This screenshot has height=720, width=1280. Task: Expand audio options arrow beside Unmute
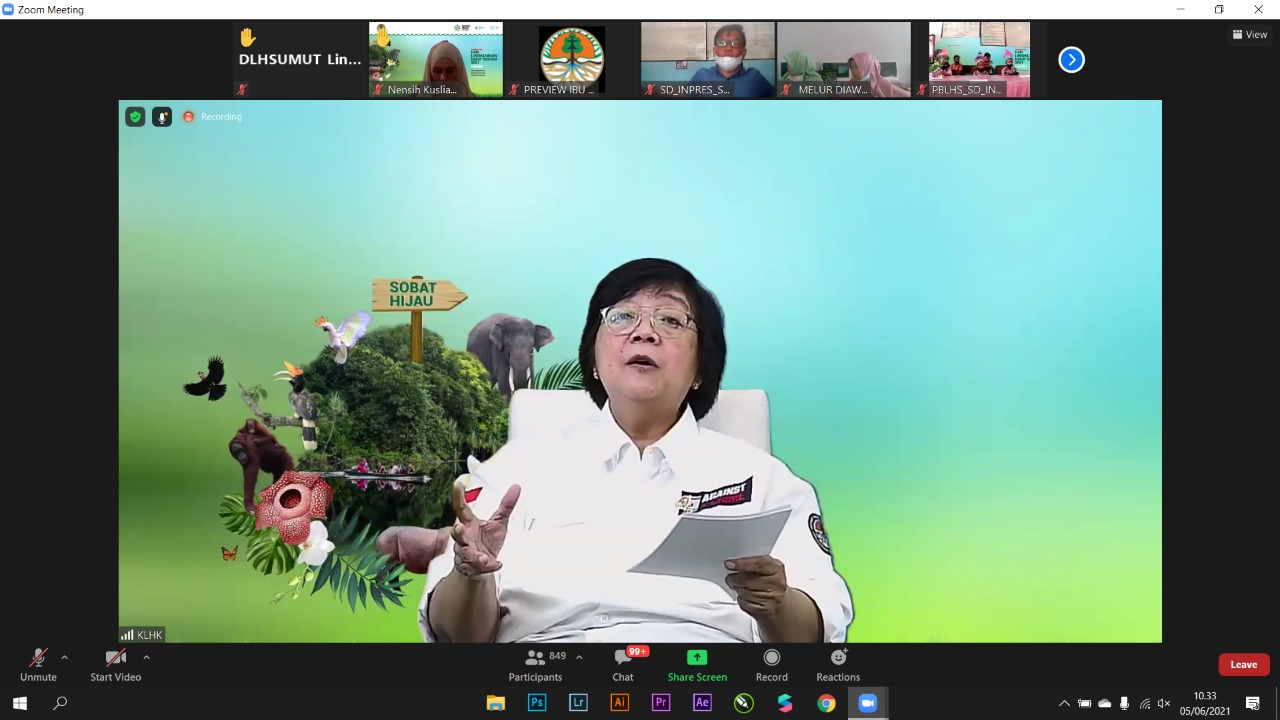tap(65, 658)
